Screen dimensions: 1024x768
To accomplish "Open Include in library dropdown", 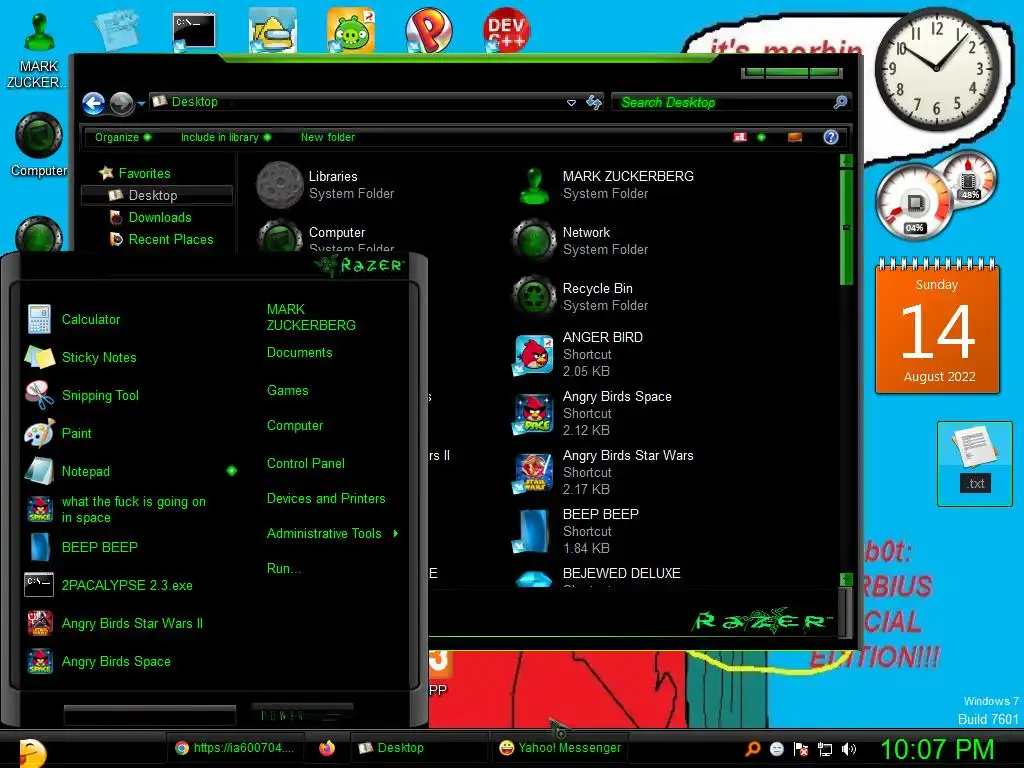I will point(225,137).
